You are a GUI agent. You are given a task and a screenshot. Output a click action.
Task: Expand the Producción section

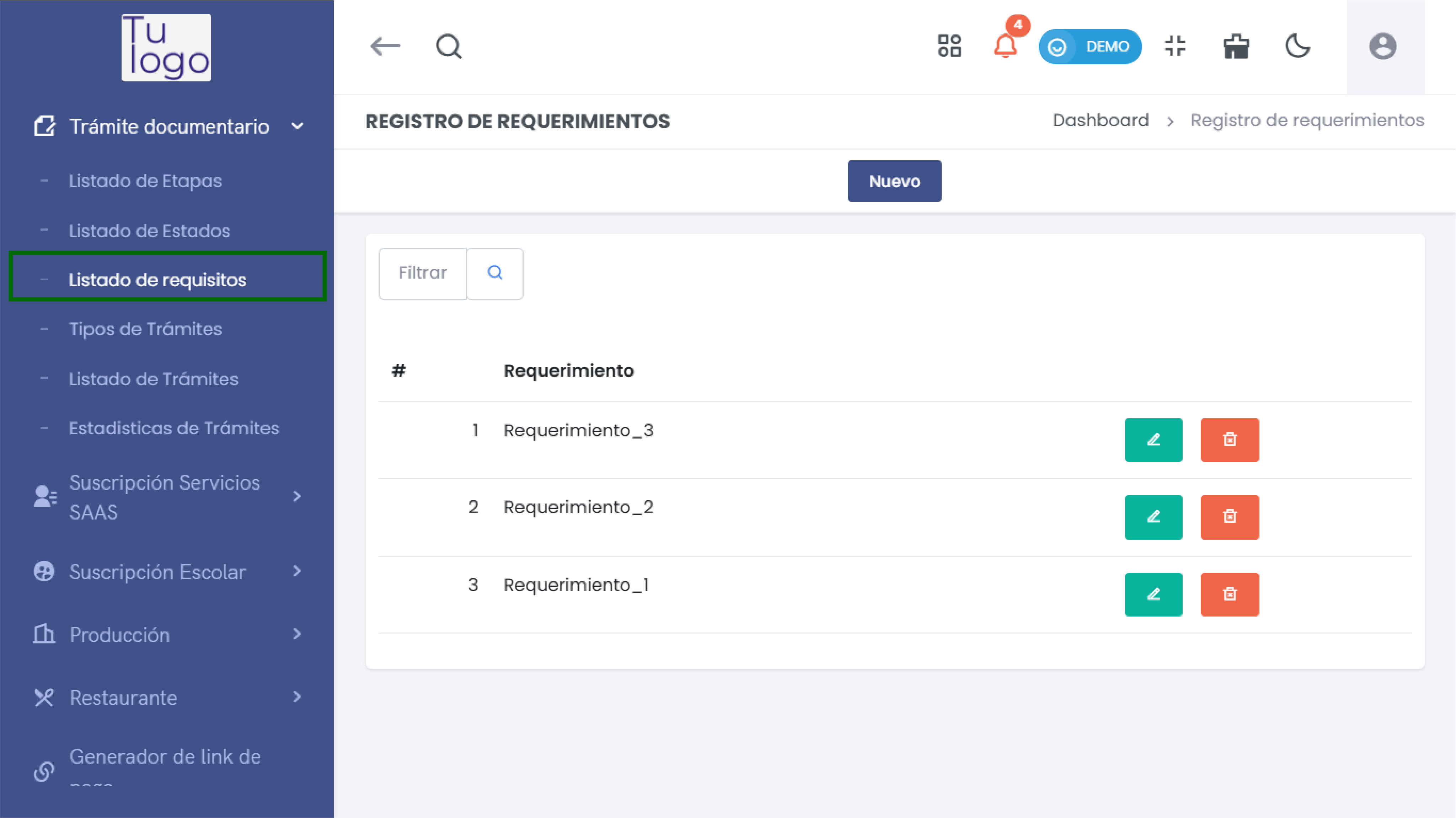pos(298,634)
